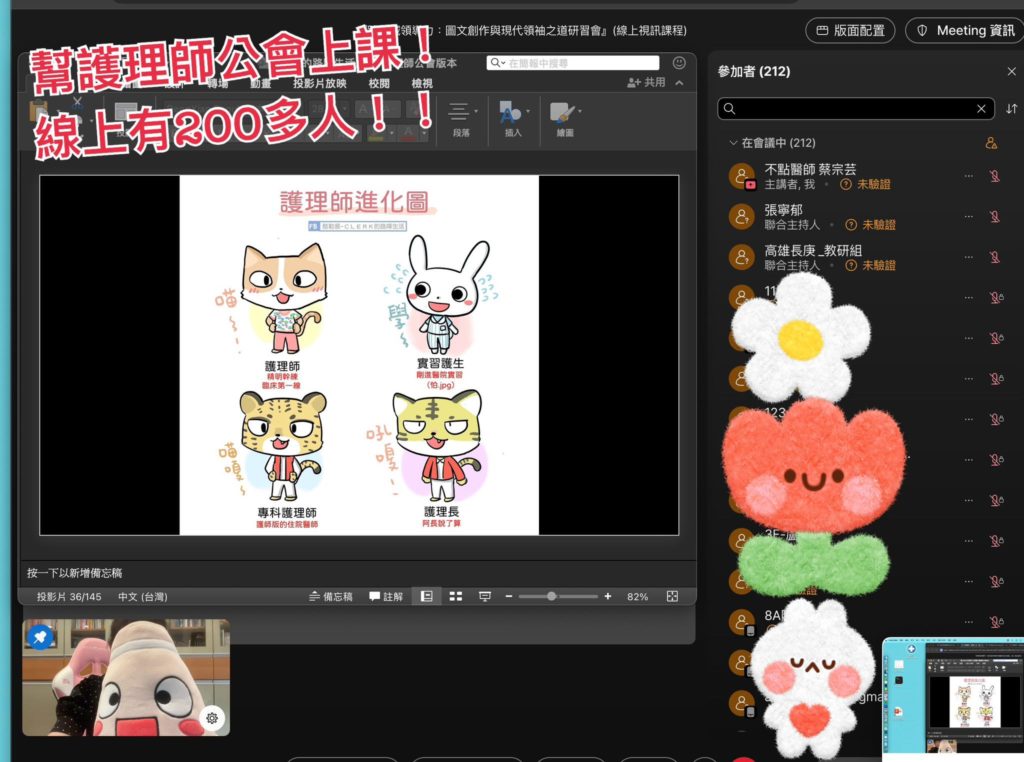Image resolution: width=1024 pixels, height=762 pixels.
Task: Open more options for 高雄長庚_教研組
Action: click(x=968, y=257)
